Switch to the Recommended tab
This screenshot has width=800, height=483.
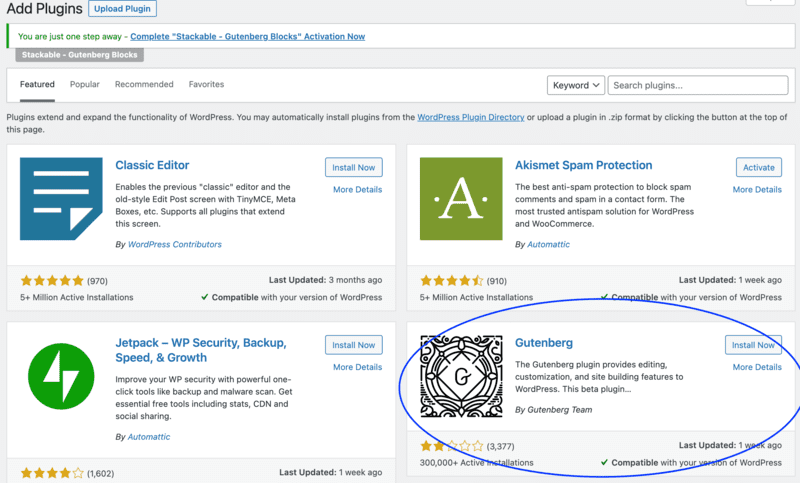click(x=144, y=85)
